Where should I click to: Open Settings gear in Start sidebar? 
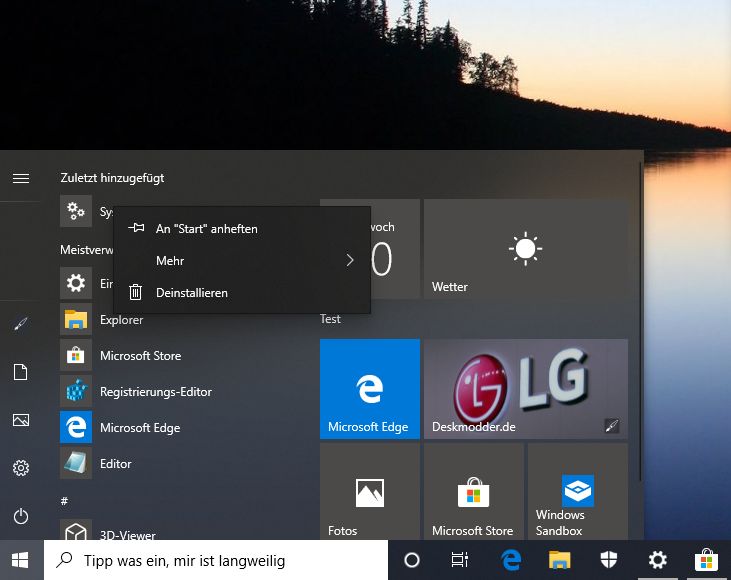pos(21,468)
